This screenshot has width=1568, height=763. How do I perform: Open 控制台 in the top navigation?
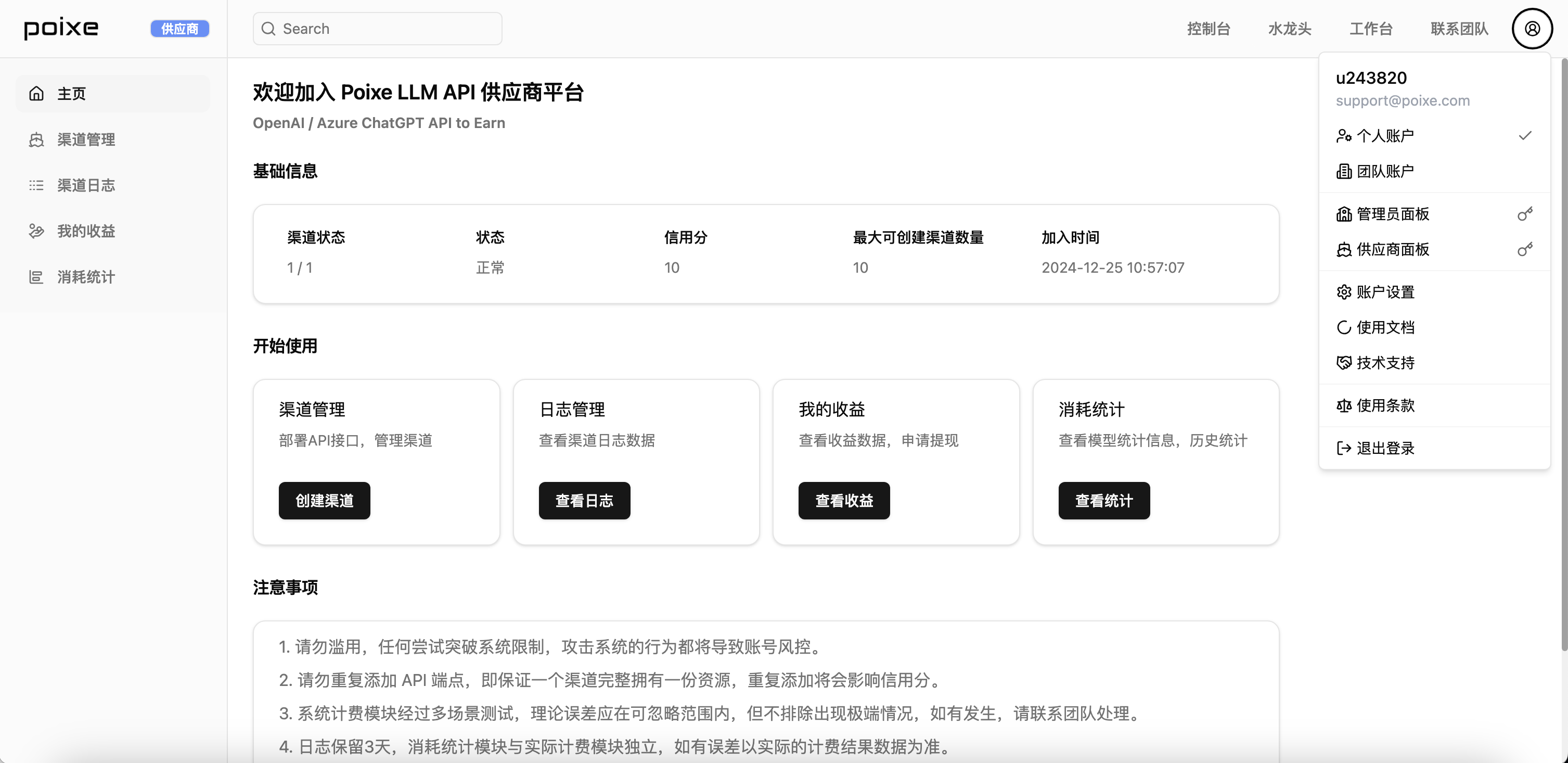coord(1209,29)
